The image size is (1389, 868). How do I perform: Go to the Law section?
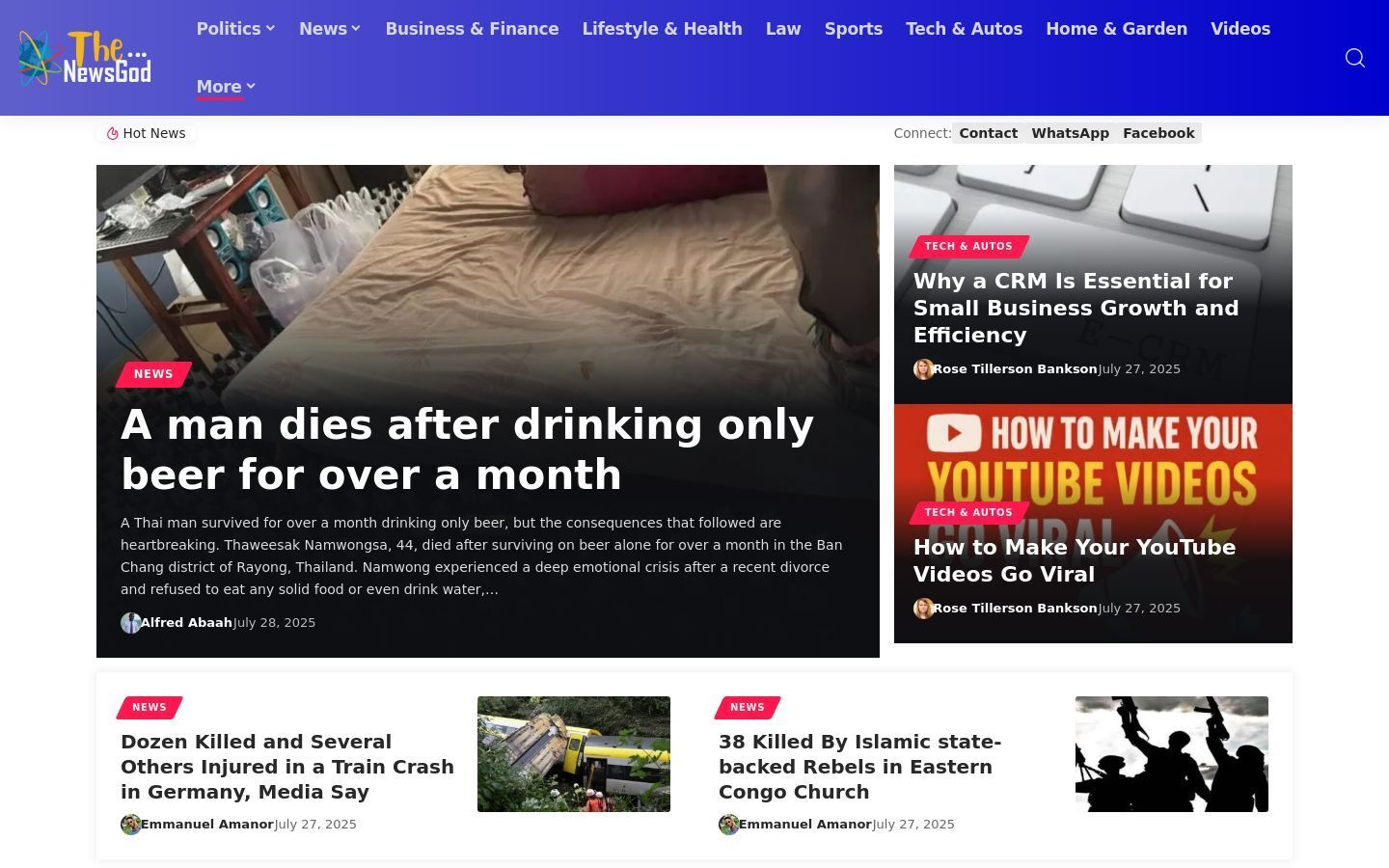click(x=783, y=29)
